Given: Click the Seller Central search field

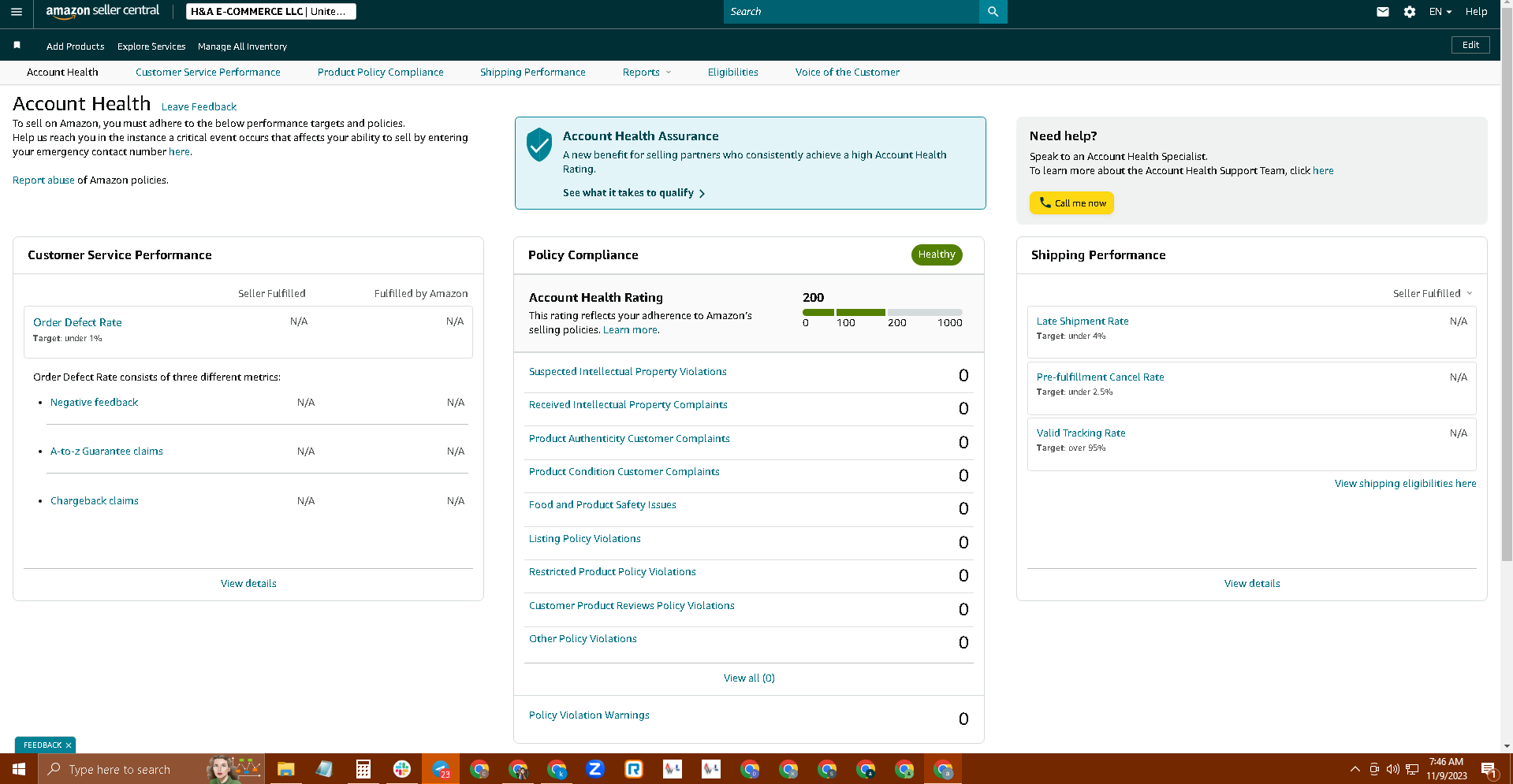Looking at the screenshot, I should click(852, 12).
